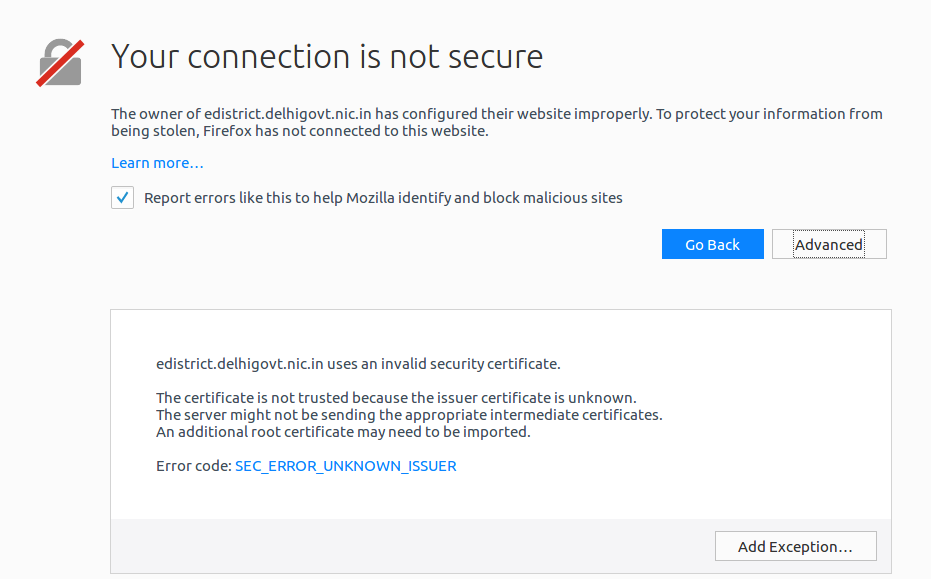Click blank area above the certificate details text
931x579 pixels.
(x=501, y=333)
